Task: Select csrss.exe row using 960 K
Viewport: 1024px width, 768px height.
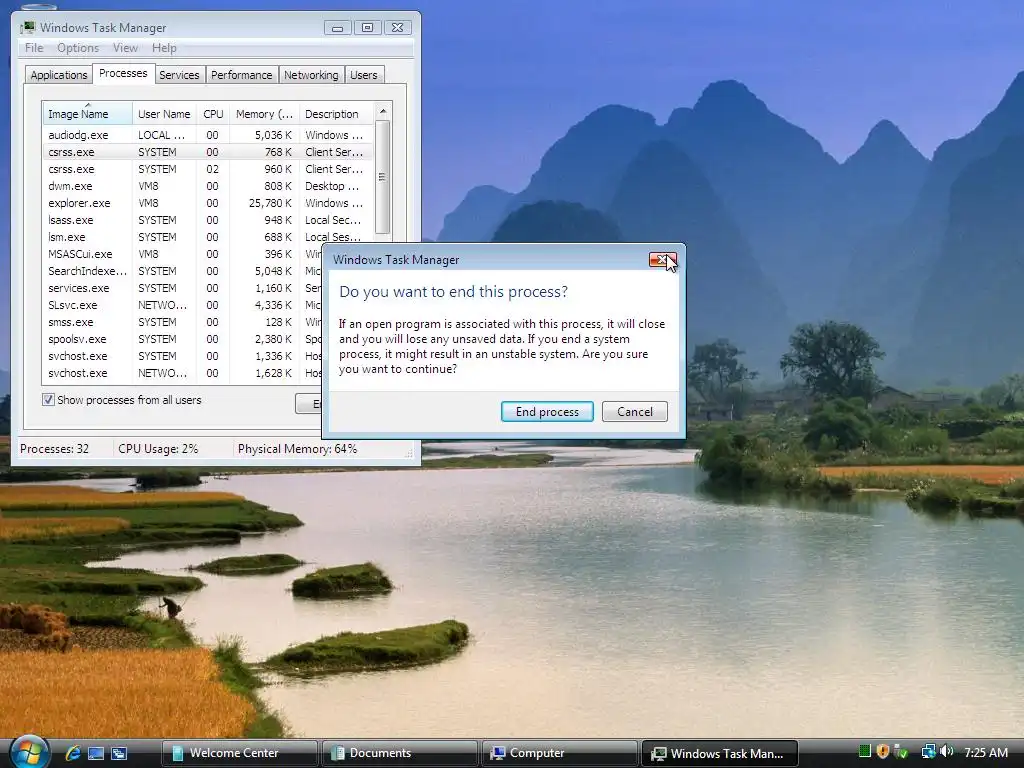Action: [x=208, y=169]
